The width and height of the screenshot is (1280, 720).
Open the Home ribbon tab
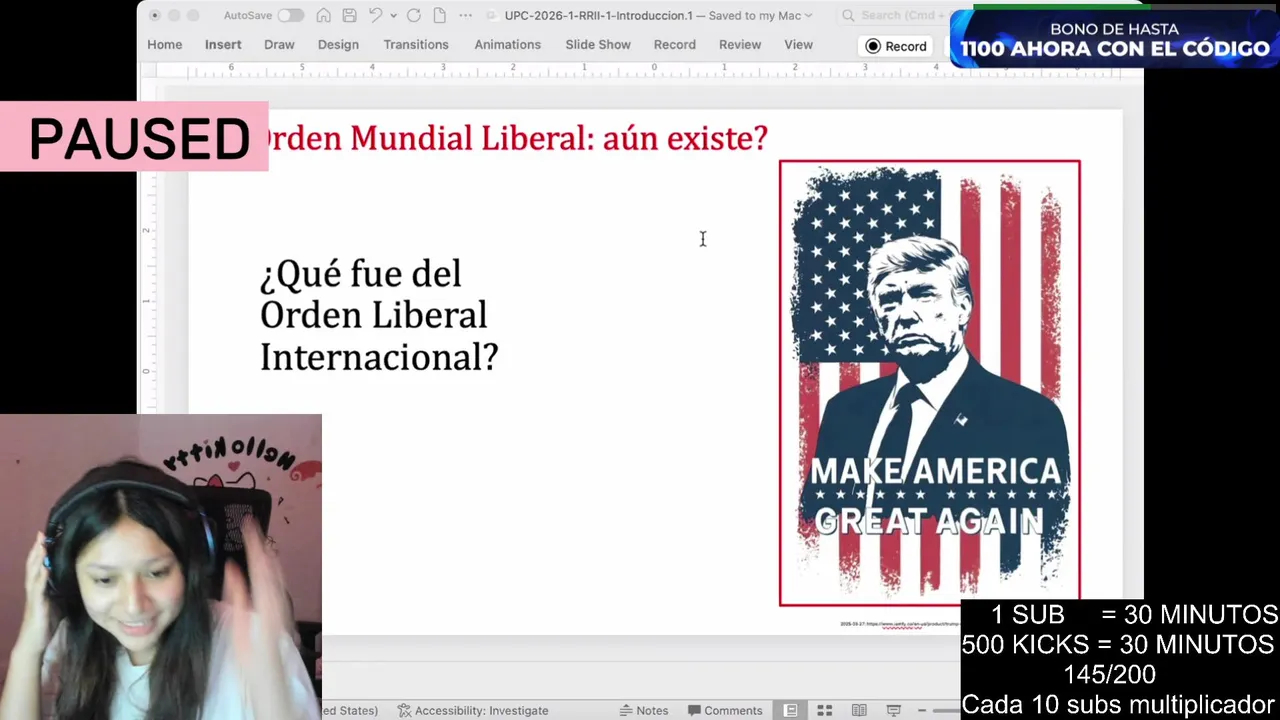click(165, 45)
